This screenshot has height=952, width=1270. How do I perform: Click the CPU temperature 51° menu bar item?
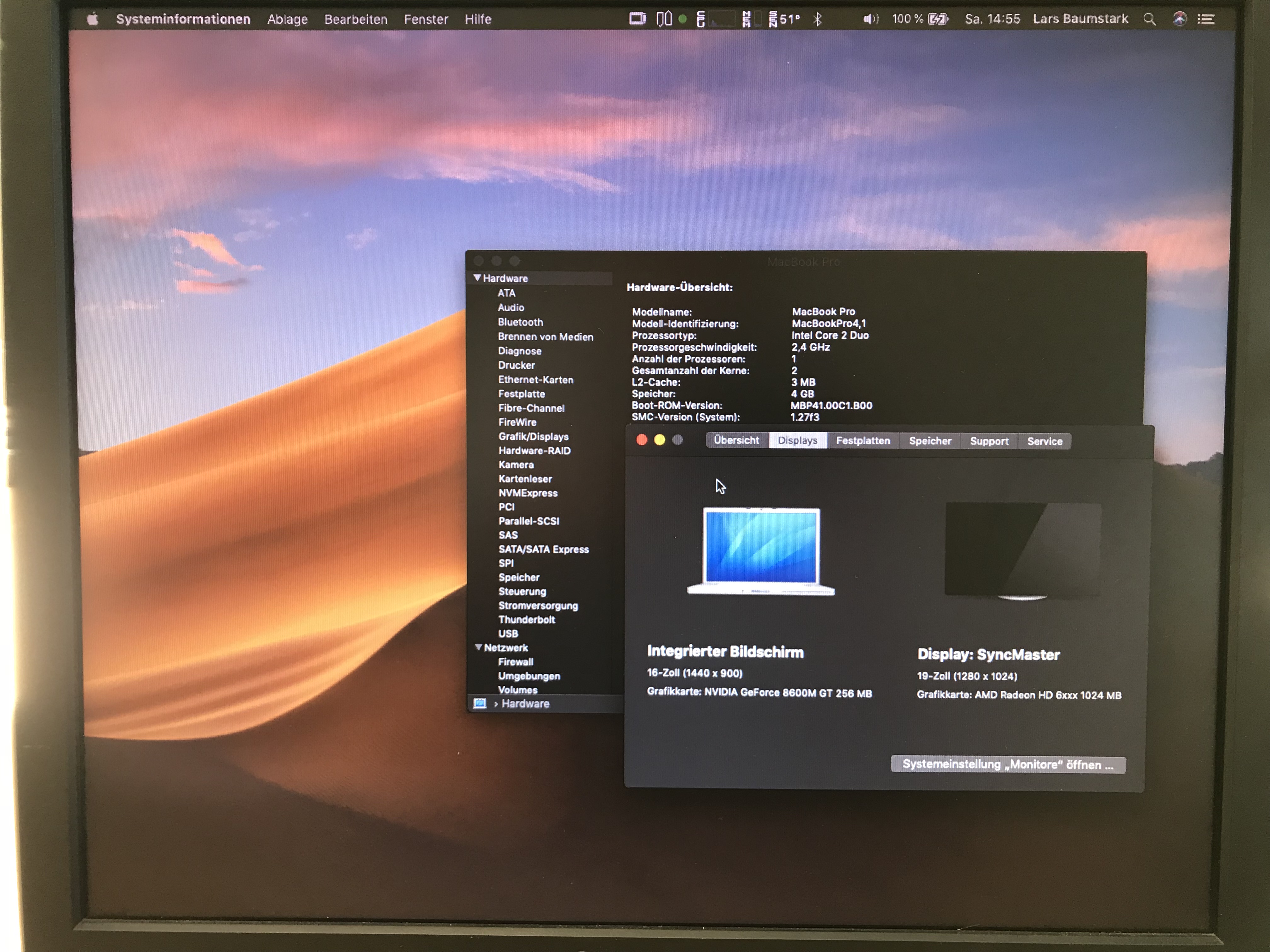coord(784,19)
